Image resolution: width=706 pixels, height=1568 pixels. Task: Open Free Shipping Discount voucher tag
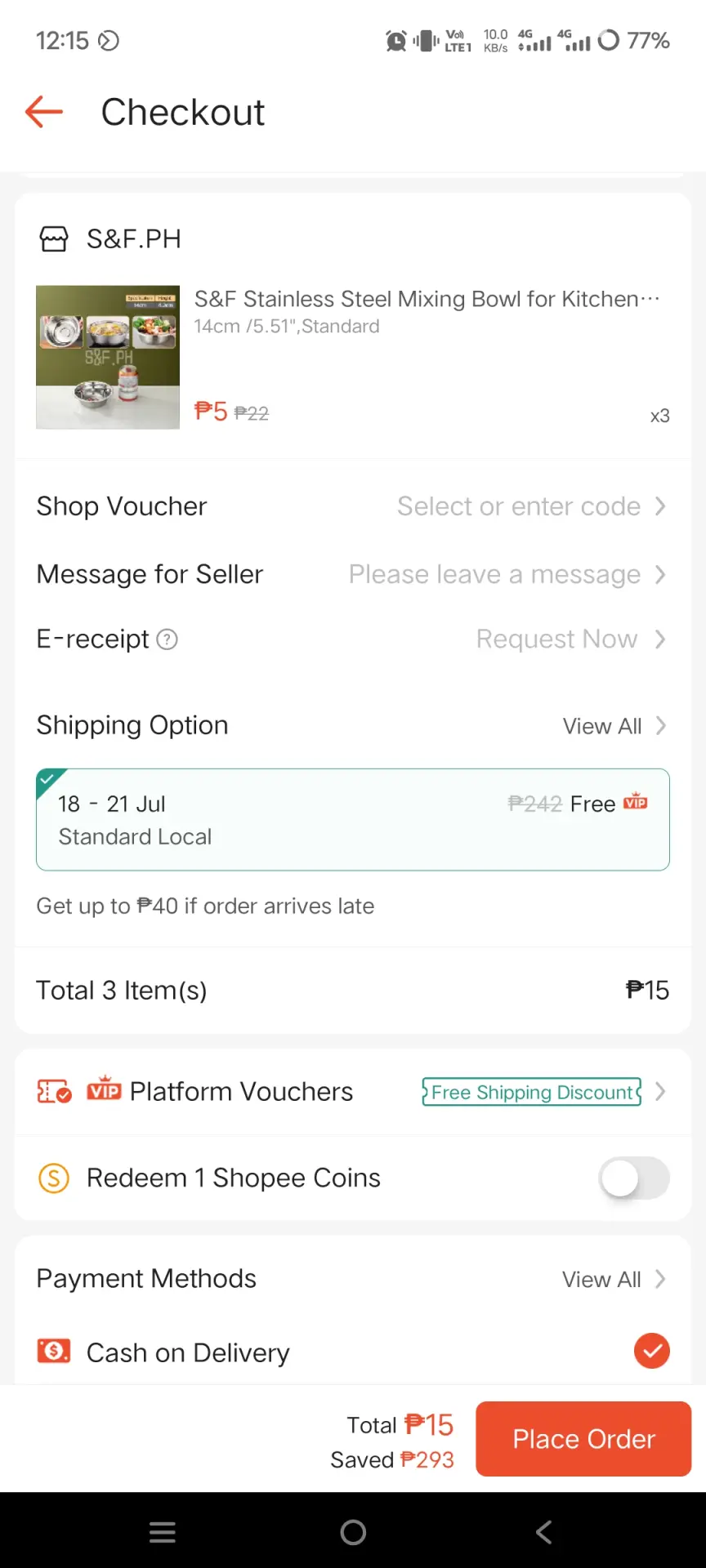[x=532, y=1092]
